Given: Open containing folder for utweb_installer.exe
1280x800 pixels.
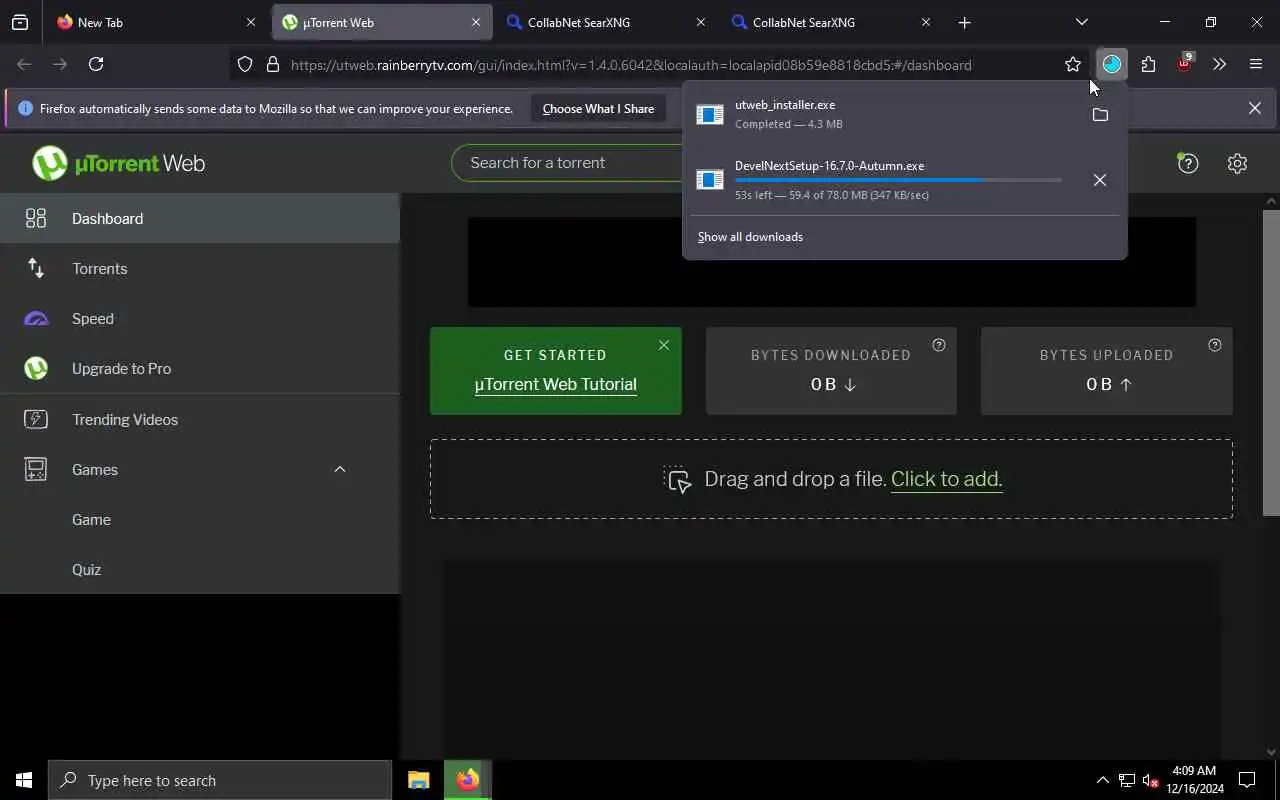Looking at the screenshot, I should pos(1100,115).
